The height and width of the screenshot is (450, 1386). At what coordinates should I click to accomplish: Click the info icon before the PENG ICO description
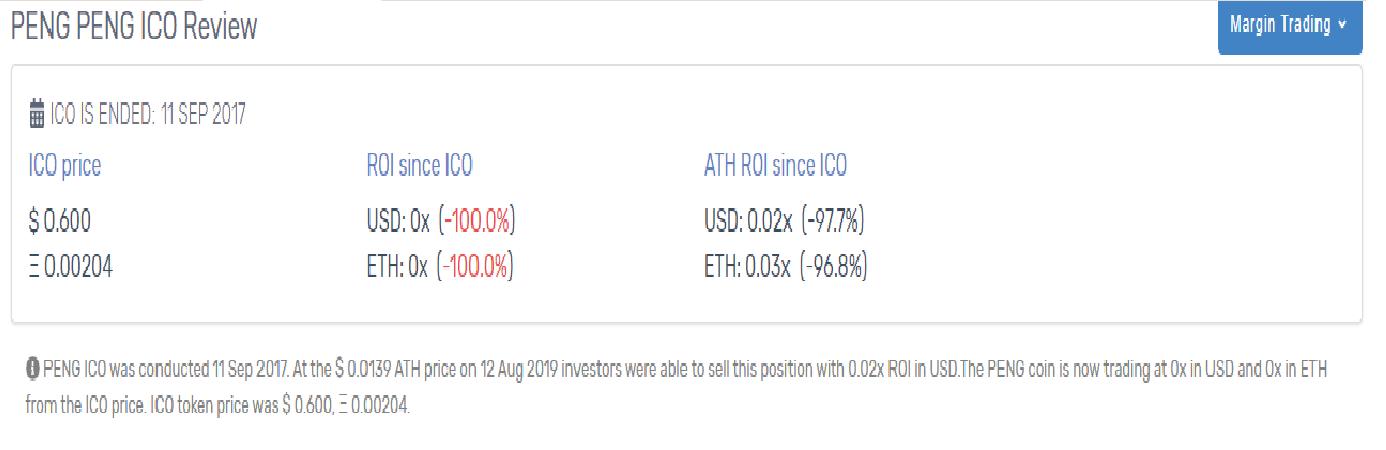point(33,370)
